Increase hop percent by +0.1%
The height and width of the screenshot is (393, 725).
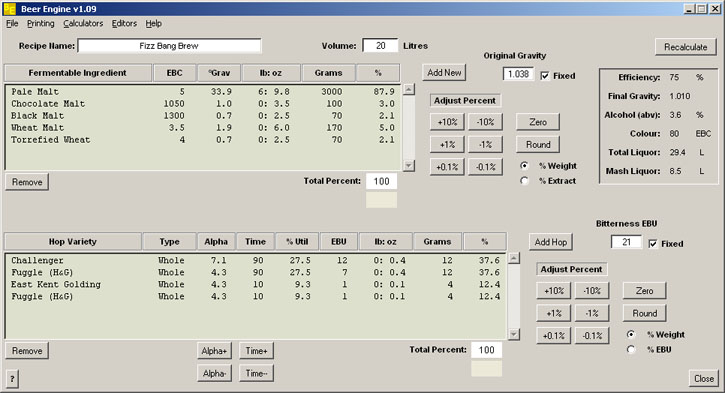554,336
